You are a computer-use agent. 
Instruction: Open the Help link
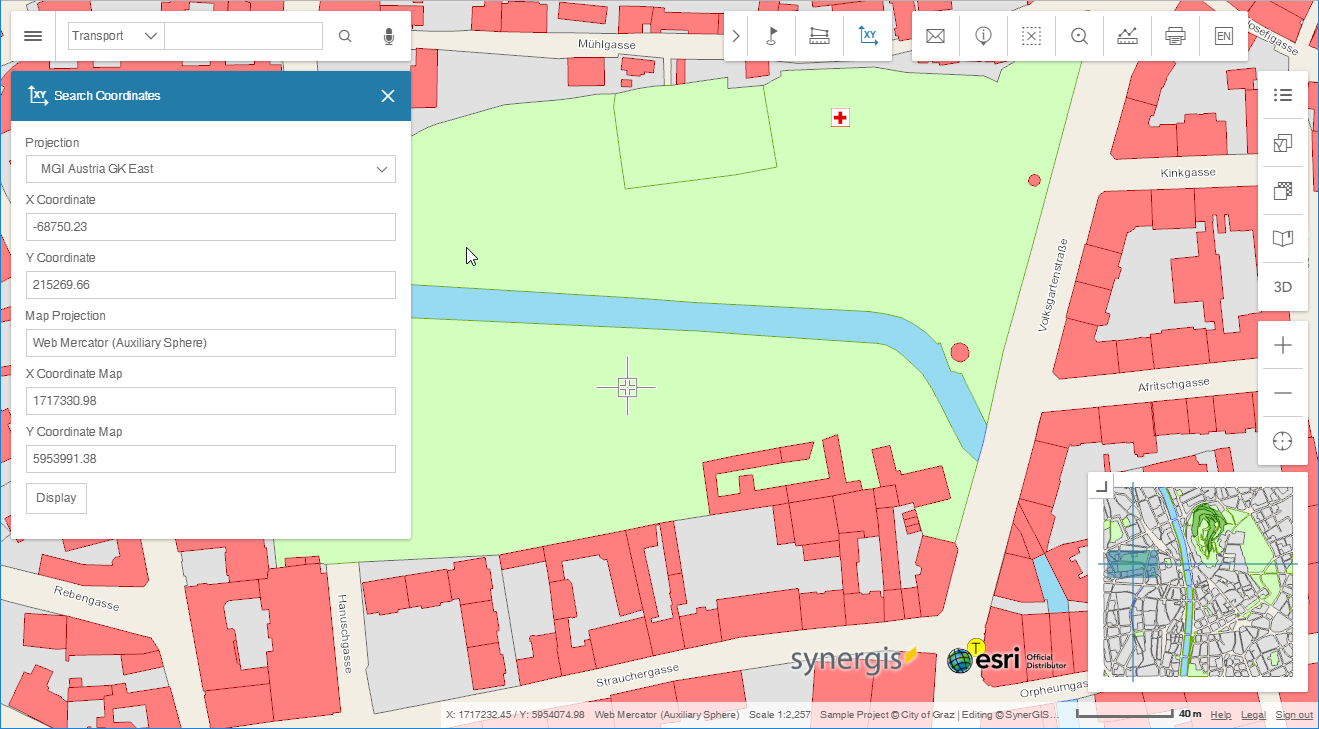click(1220, 714)
